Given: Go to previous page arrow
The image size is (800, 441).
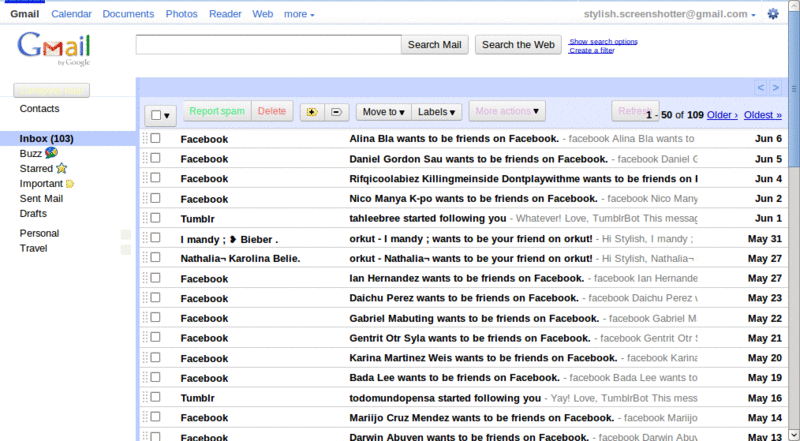Looking at the screenshot, I should pyautogui.click(x=761, y=88).
